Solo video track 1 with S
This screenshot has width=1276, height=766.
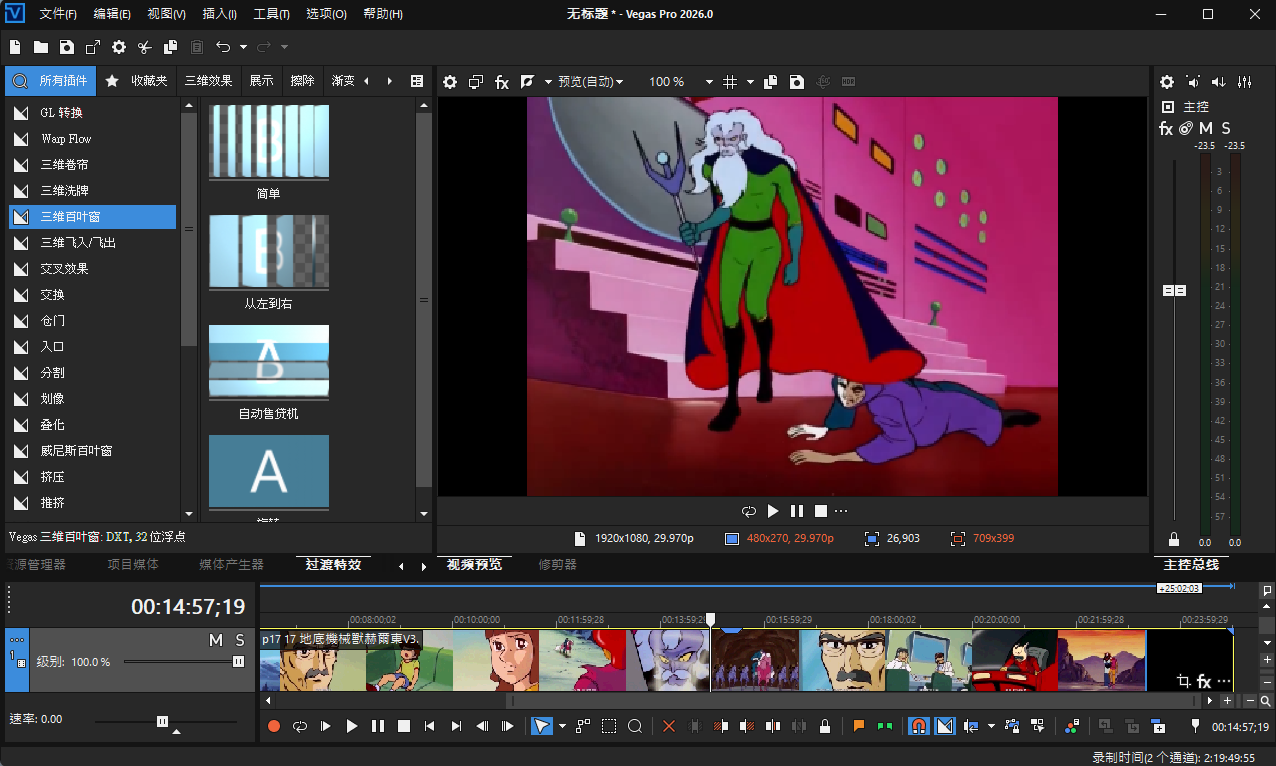[x=240, y=640]
